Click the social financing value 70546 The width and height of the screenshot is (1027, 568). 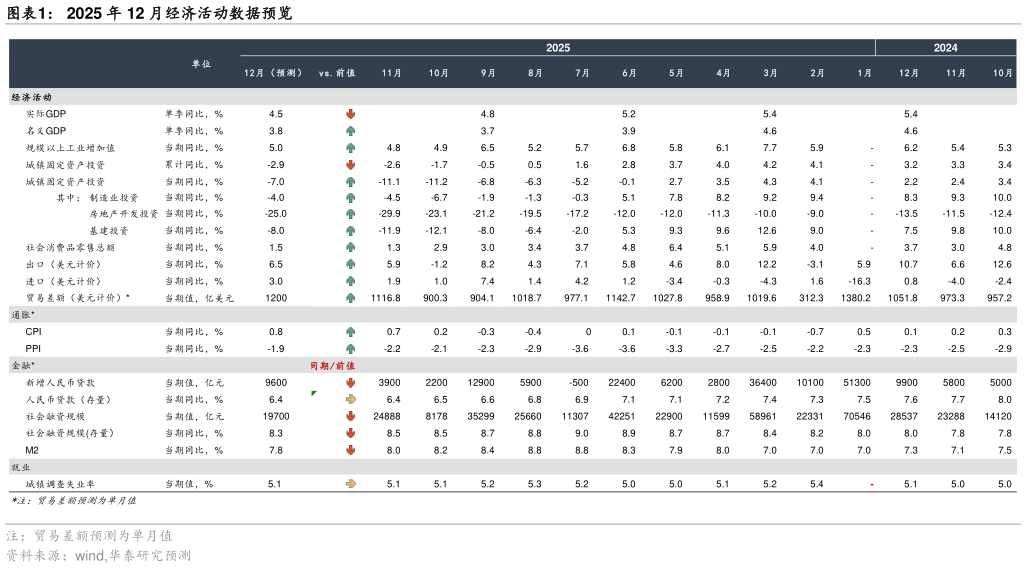857,417
